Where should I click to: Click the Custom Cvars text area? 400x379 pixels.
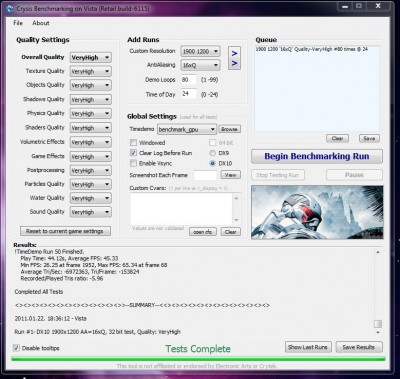[181, 209]
